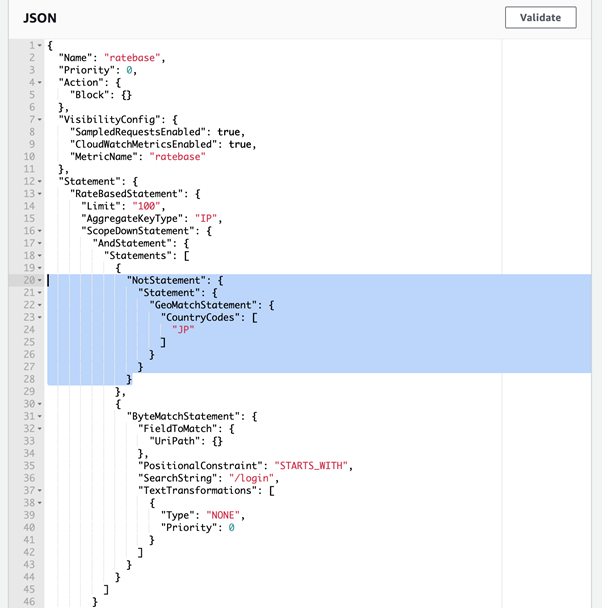Fold RateBasedStatement on line 13

(39, 193)
